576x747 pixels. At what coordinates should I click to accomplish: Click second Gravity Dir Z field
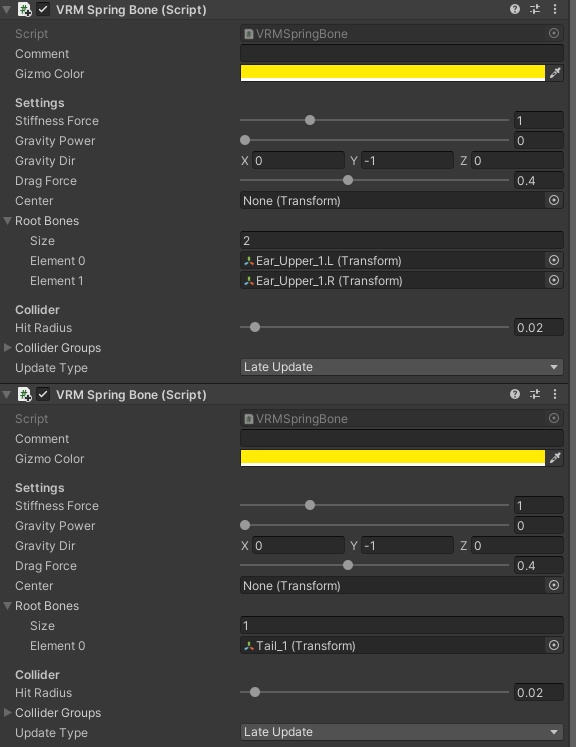517,545
